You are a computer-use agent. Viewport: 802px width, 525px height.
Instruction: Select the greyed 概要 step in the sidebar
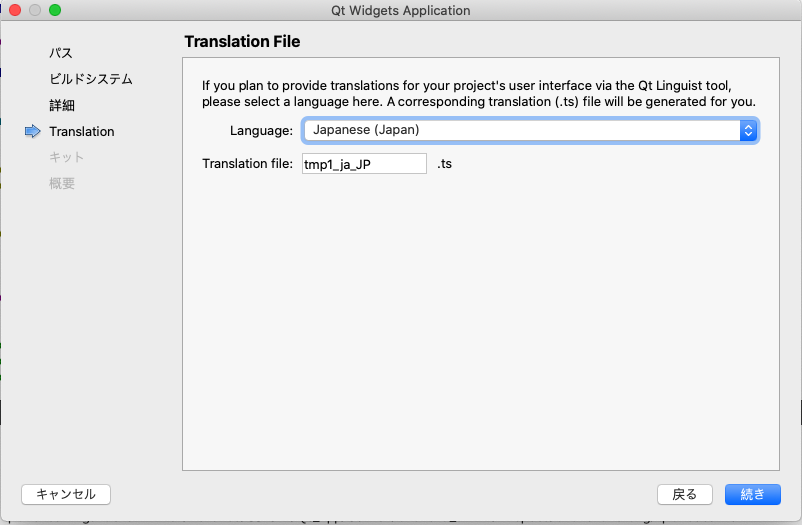pyautogui.click(x=62, y=183)
